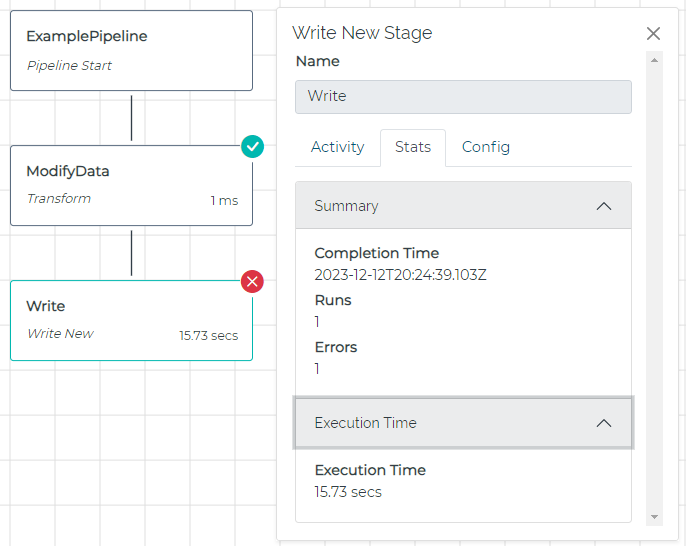The image size is (686, 546).
Task: Click the Execution Time section header
Action: pos(463,423)
